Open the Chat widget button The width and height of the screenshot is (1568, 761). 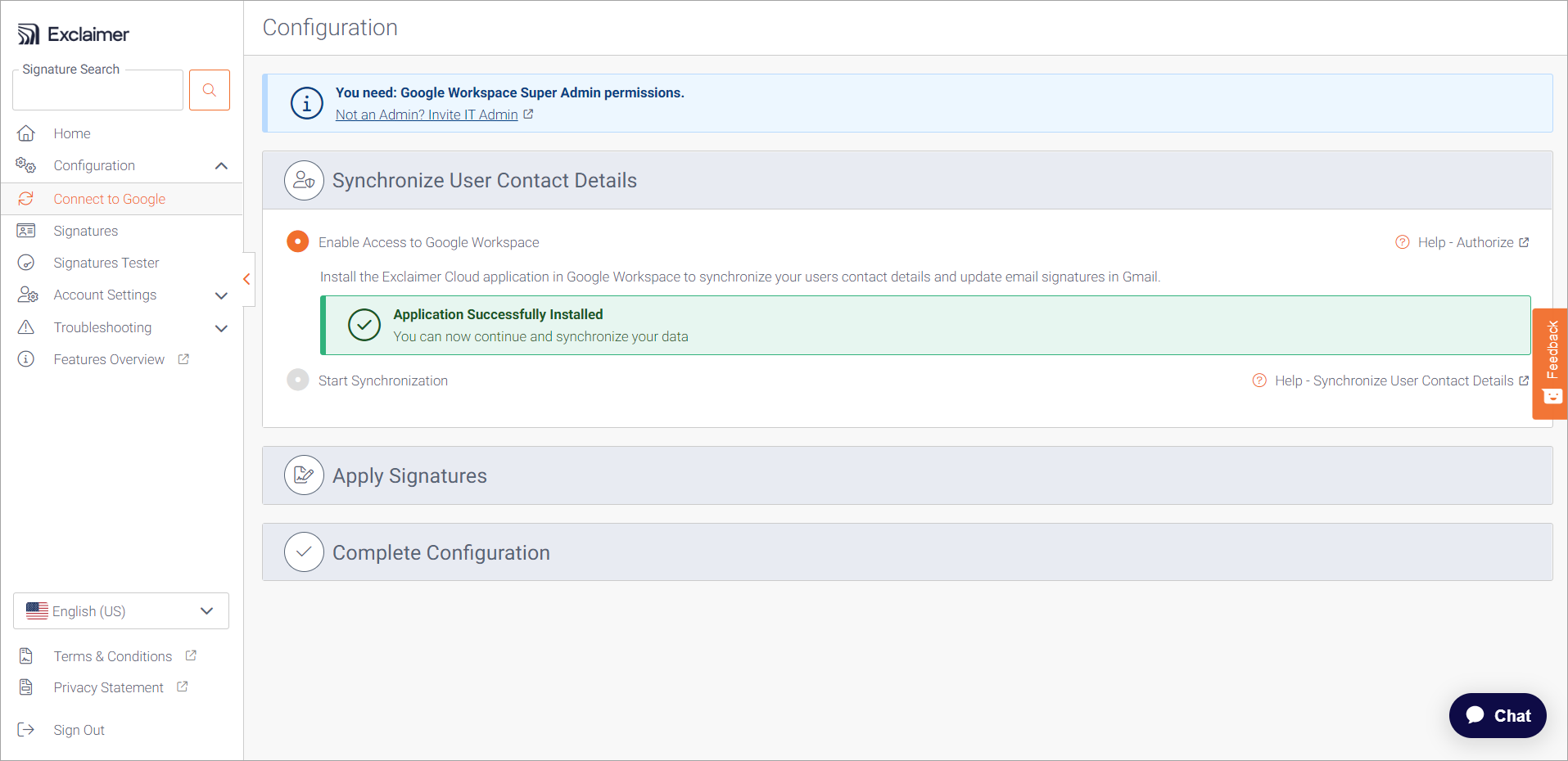point(1498,716)
